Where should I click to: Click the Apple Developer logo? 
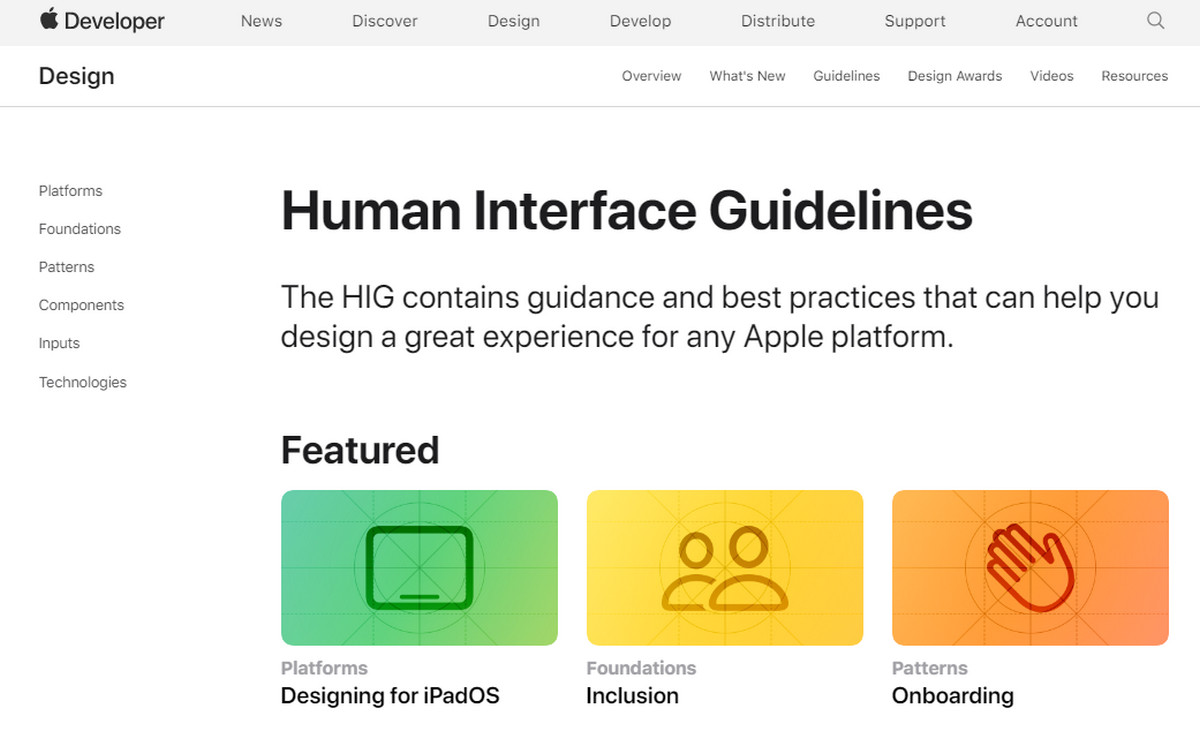102,20
